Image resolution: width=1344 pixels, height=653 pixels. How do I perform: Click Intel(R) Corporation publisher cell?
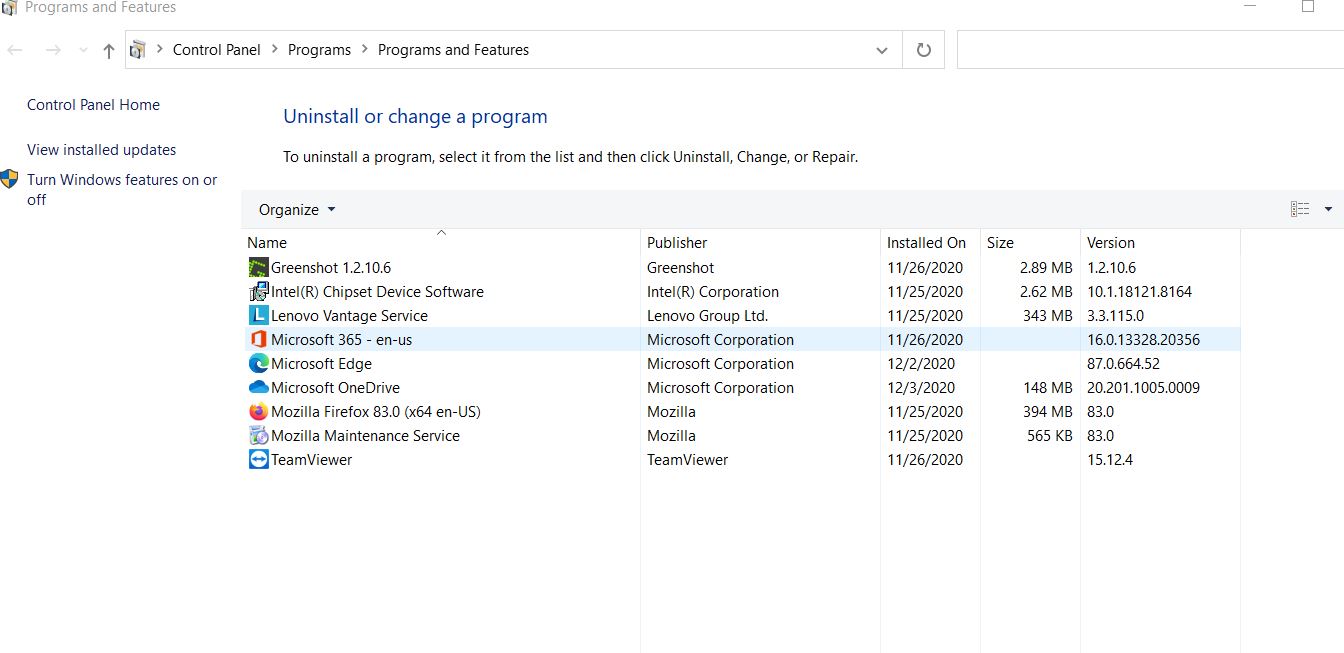(x=713, y=292)
